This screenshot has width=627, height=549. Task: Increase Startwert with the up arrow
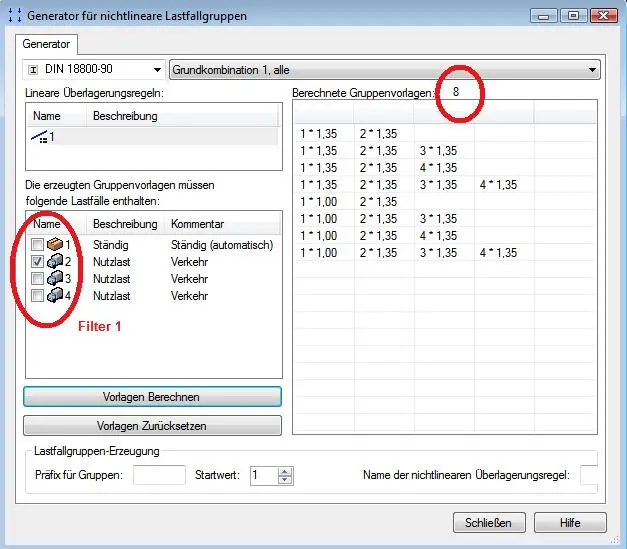pyautogui.click(x=285, y=472)
